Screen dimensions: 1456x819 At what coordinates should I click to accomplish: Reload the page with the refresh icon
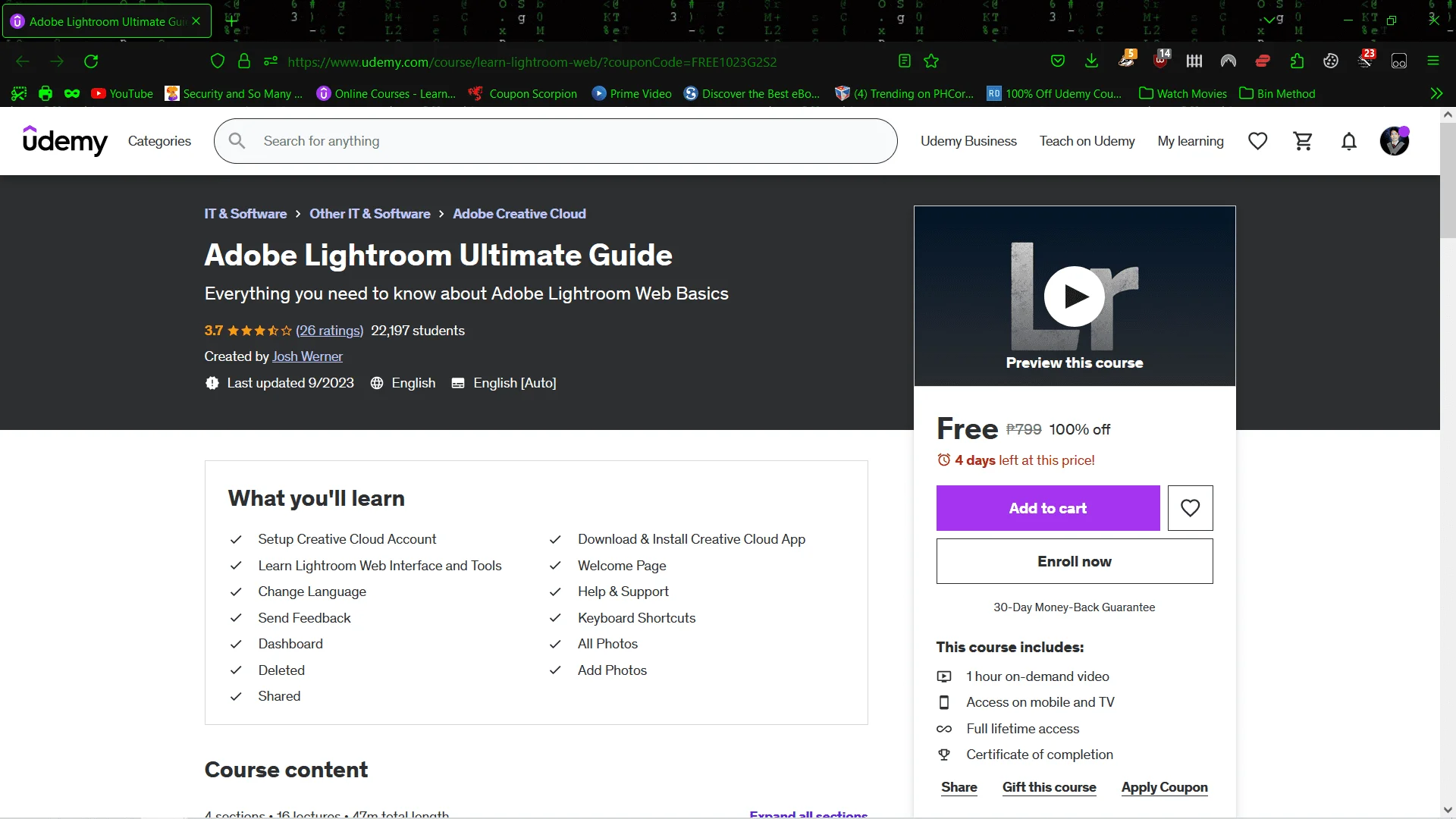[x=91, y=61]
